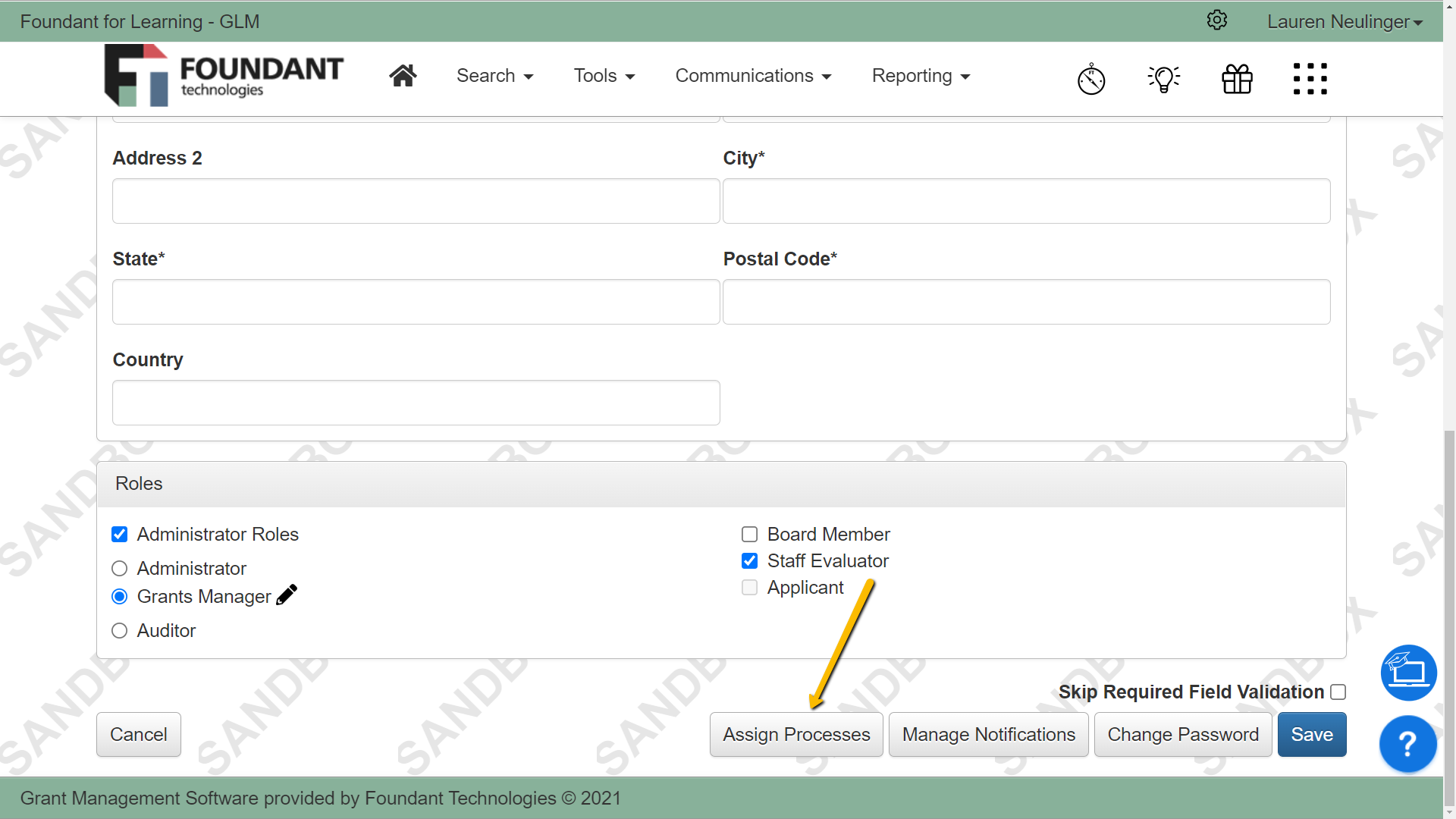Uncheck the Staff Evaluator checkbox
This screenshot has width=1456, height=819.
pyautogui.click(x=749, y=561)
